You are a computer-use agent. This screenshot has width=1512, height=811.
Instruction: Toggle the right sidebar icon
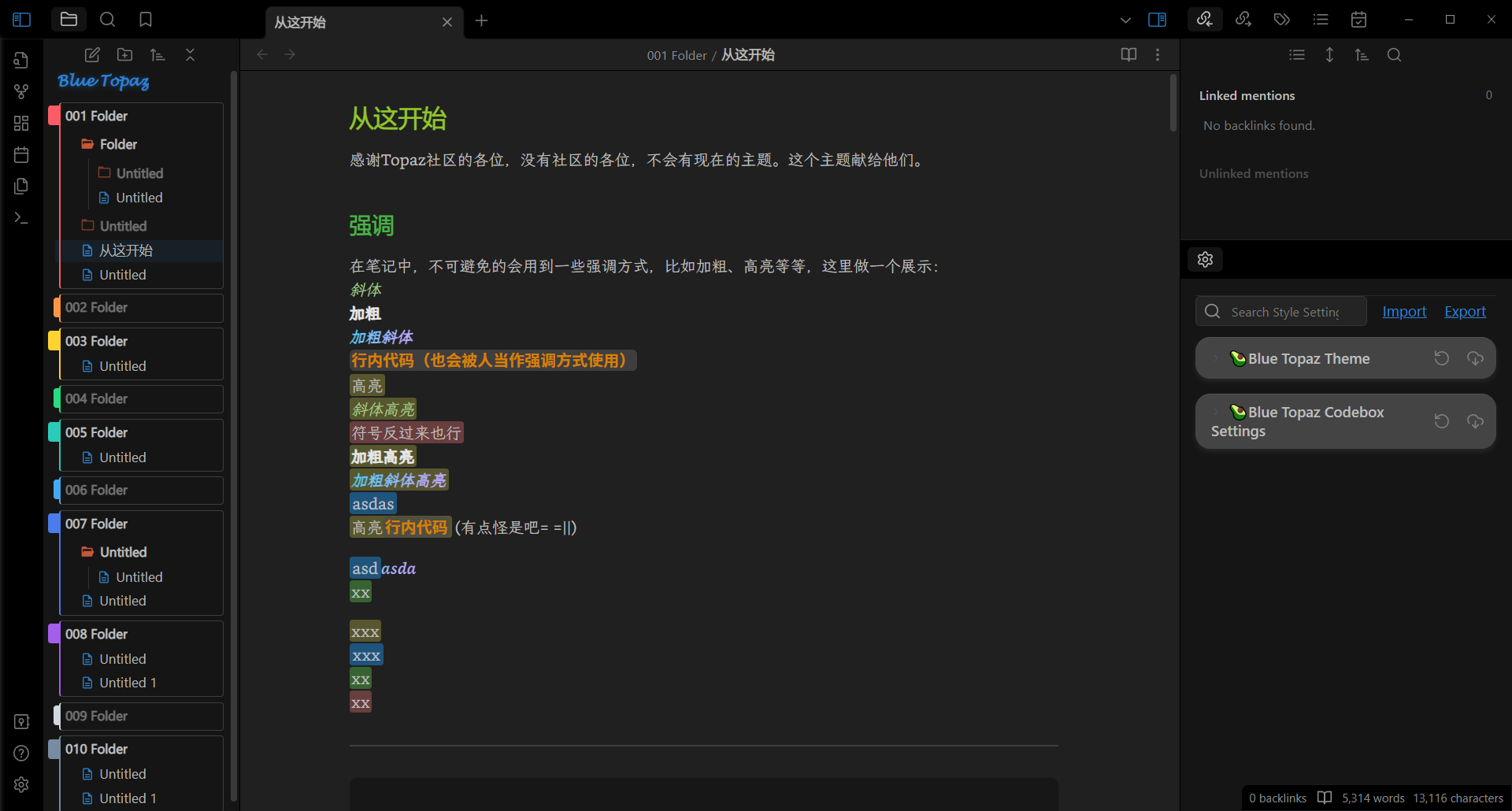1158,20
